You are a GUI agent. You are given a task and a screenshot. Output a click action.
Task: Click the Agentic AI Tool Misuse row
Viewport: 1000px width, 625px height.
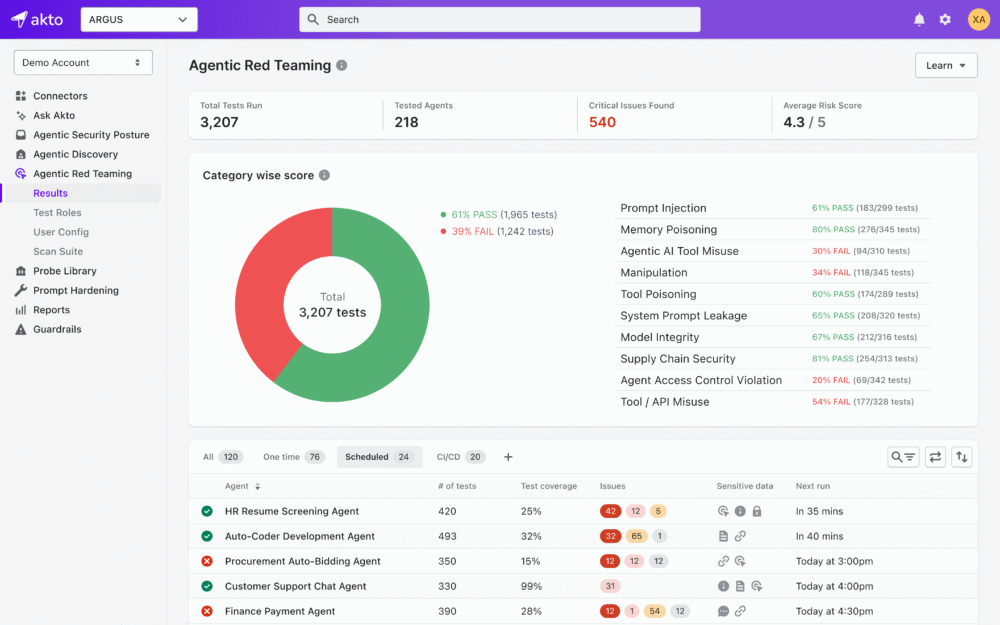[773, 251]
